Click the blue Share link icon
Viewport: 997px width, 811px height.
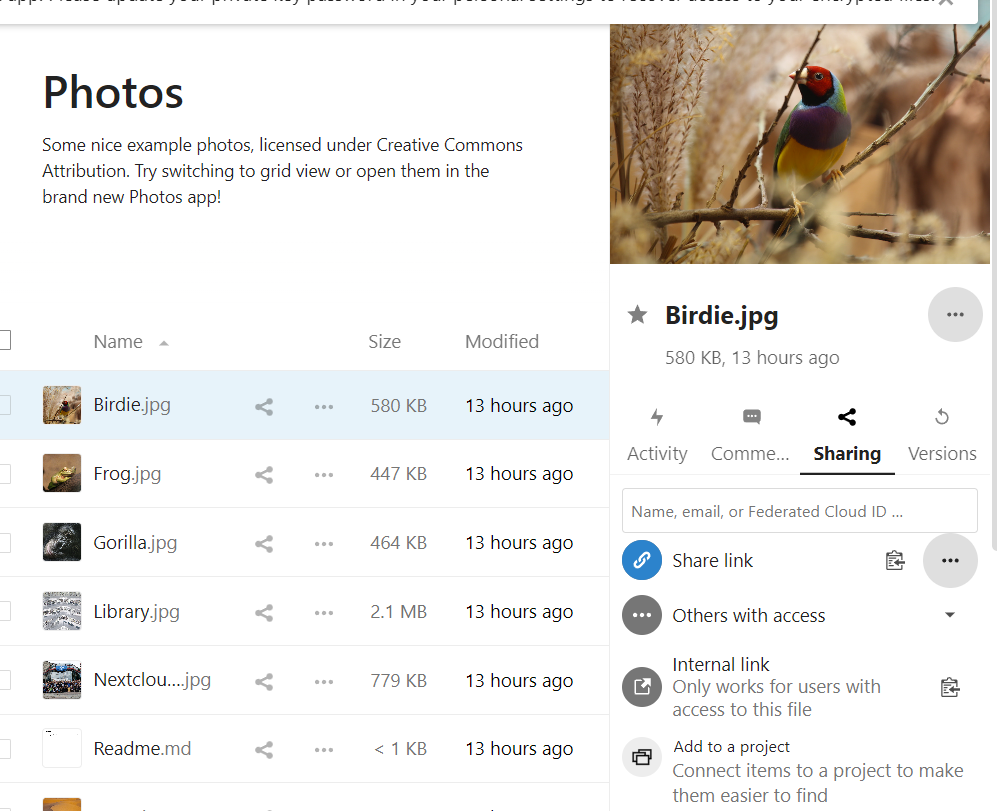coord(642,560)
